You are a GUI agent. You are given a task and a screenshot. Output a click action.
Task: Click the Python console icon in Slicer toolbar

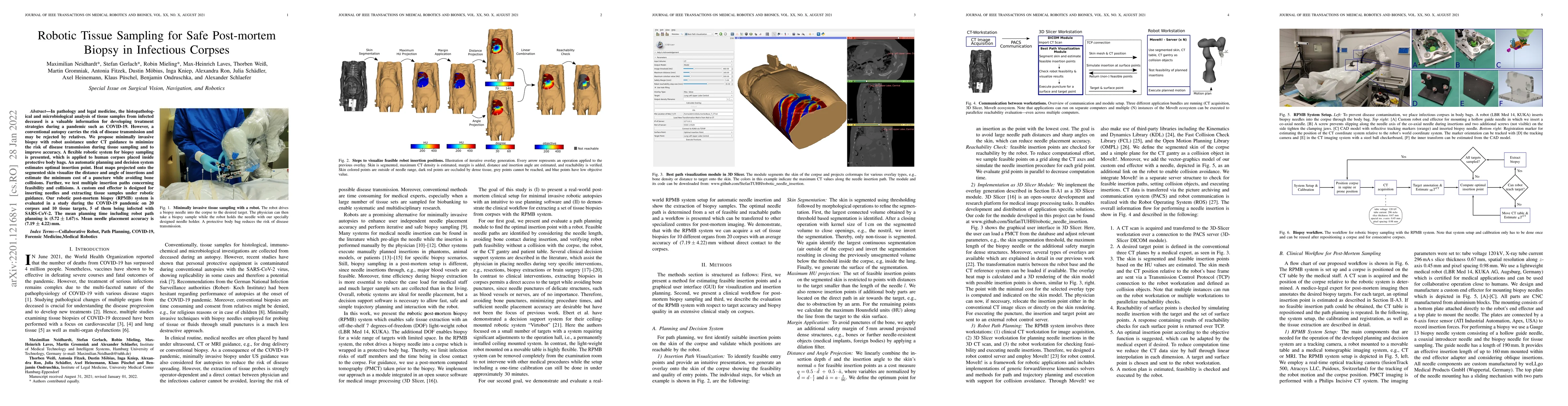click(x=823, y=35)
